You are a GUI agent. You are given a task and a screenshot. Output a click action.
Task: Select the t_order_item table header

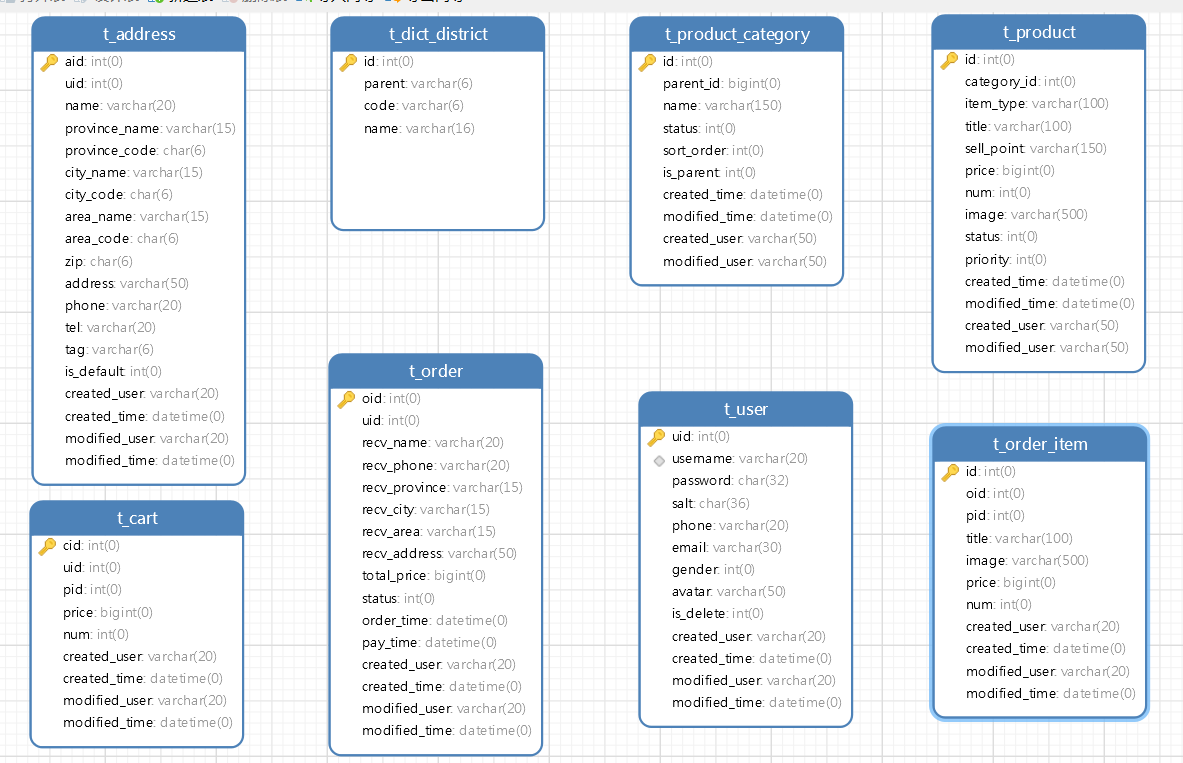point(1040,444)
